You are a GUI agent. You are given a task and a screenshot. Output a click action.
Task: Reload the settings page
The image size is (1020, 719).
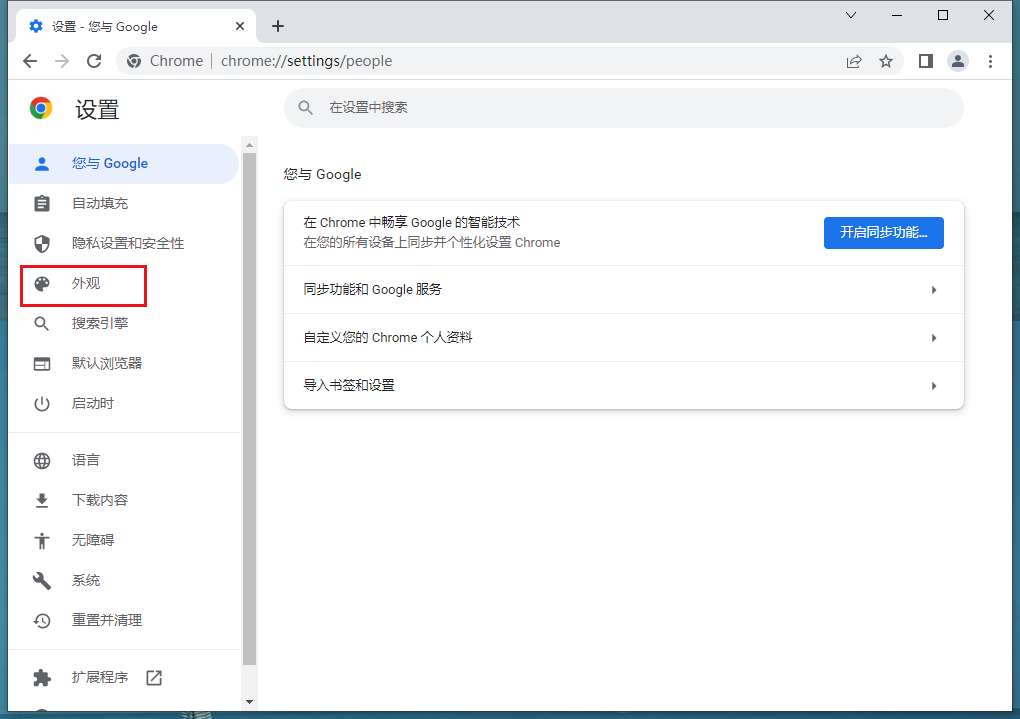point(94,61)
